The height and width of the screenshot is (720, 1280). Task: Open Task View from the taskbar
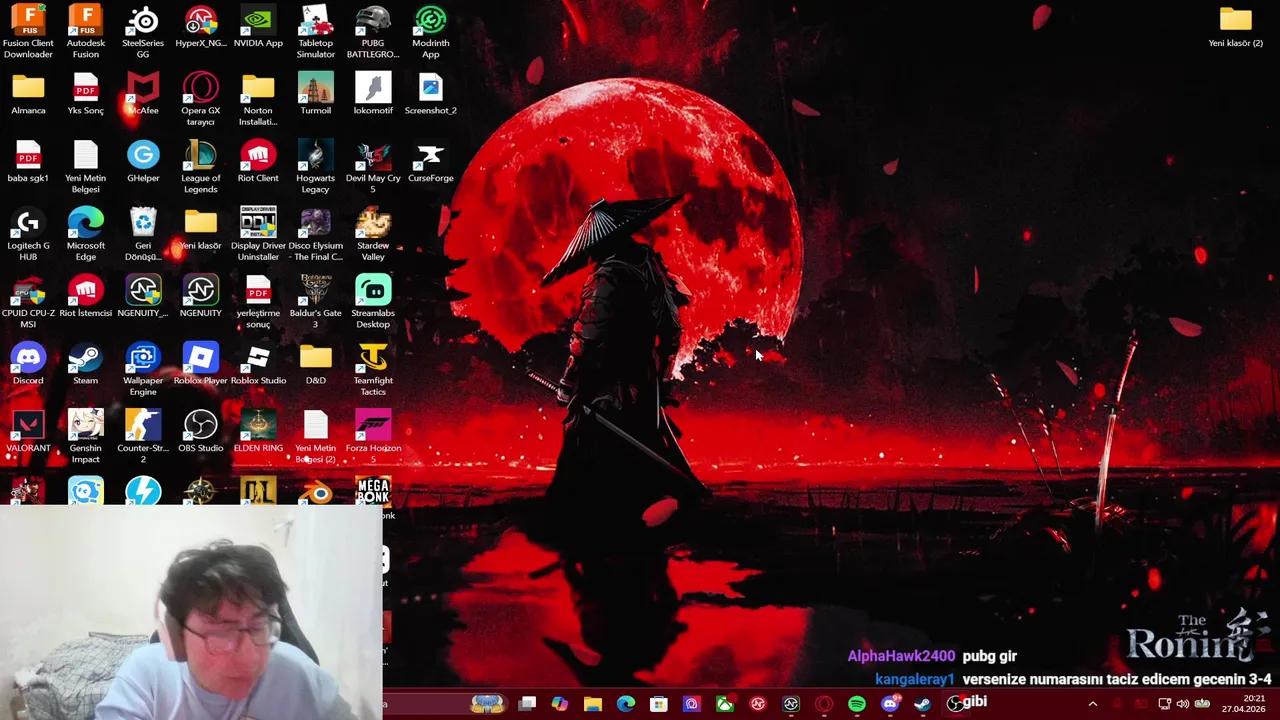[527, 704]
